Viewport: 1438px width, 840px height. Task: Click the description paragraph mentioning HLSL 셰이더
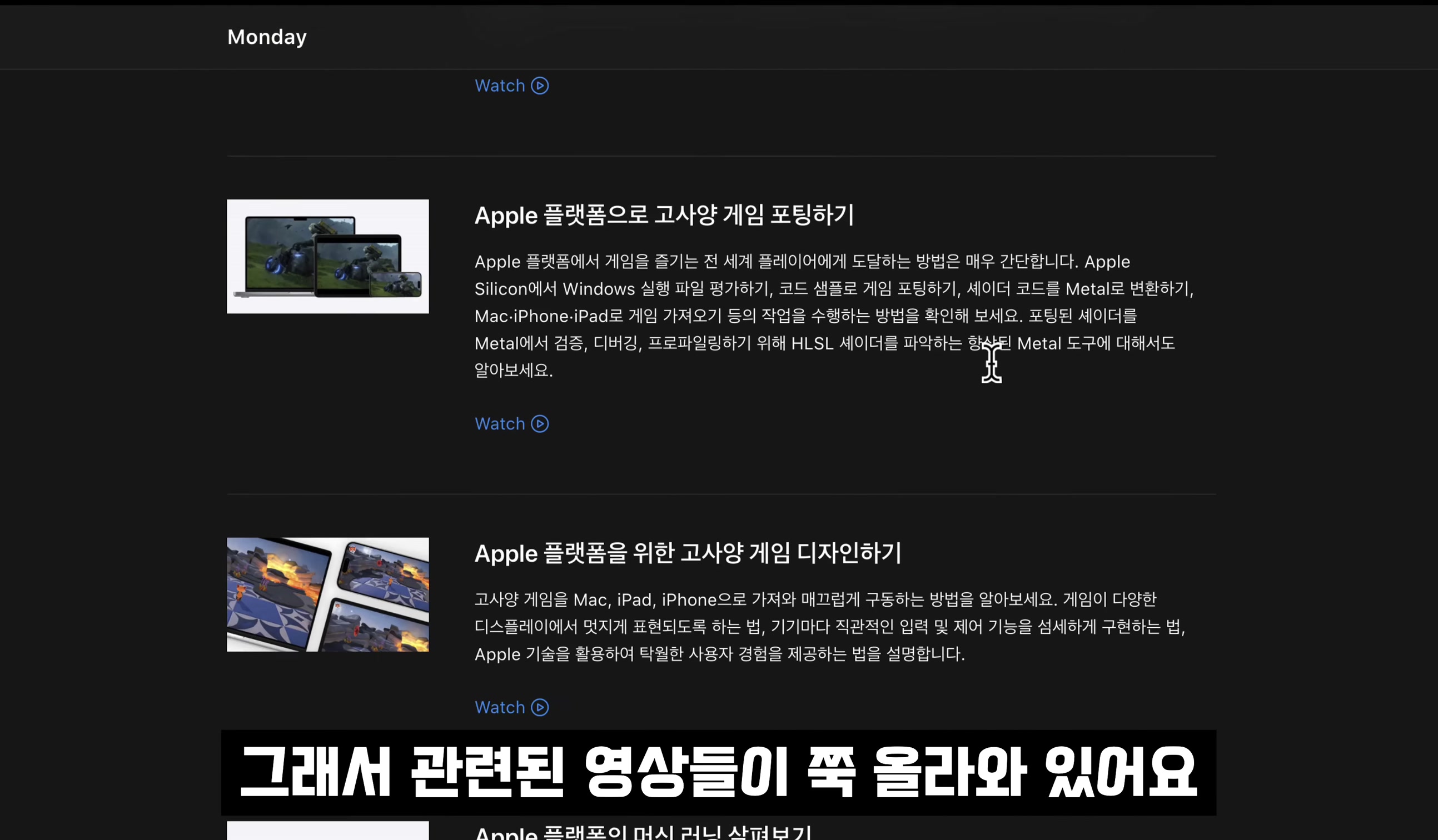[x=834, y=316]
